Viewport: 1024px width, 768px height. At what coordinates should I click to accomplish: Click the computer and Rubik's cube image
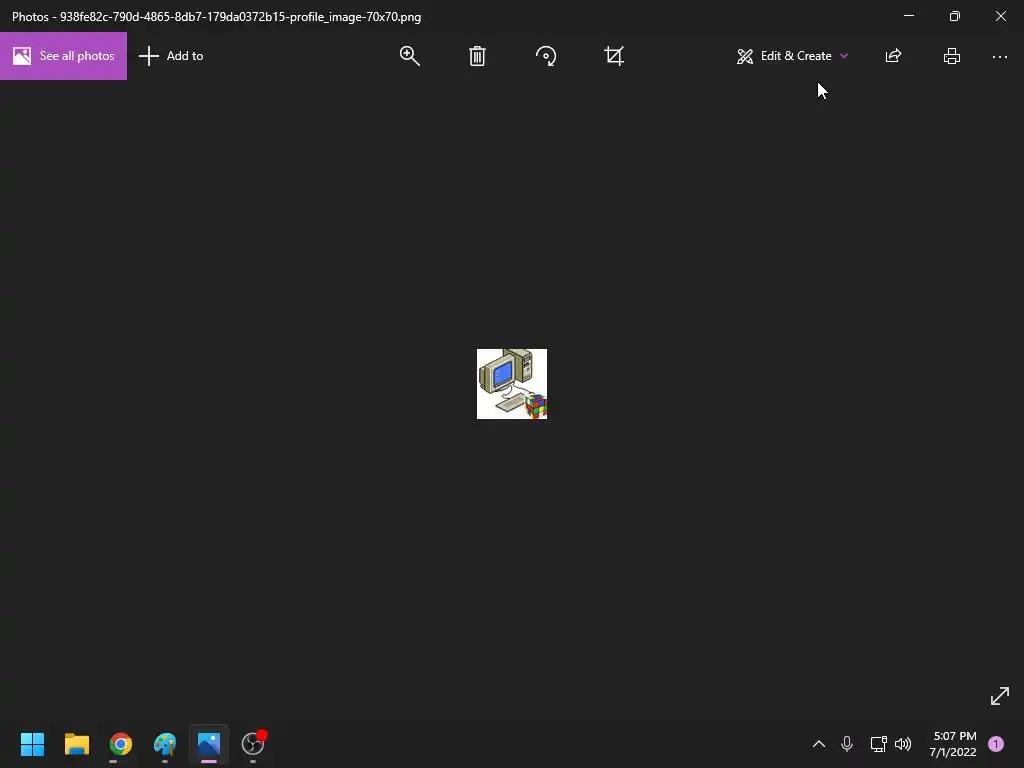[x=512, y=384]
